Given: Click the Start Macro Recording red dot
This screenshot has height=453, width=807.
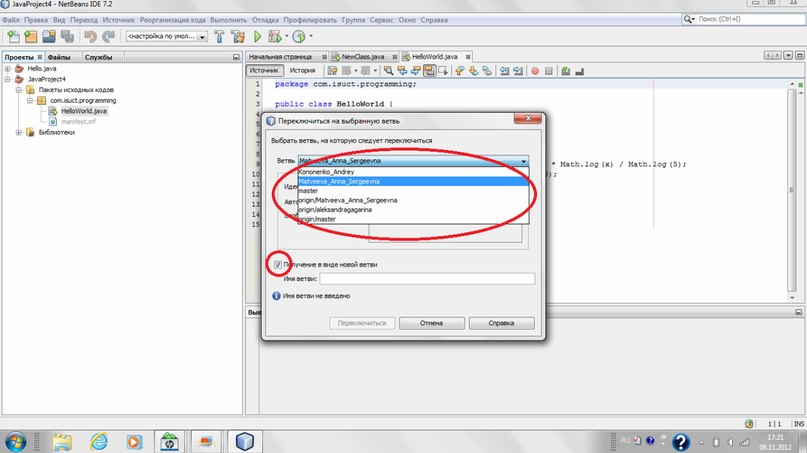Looking at the screenshot, I should (535, 71).
